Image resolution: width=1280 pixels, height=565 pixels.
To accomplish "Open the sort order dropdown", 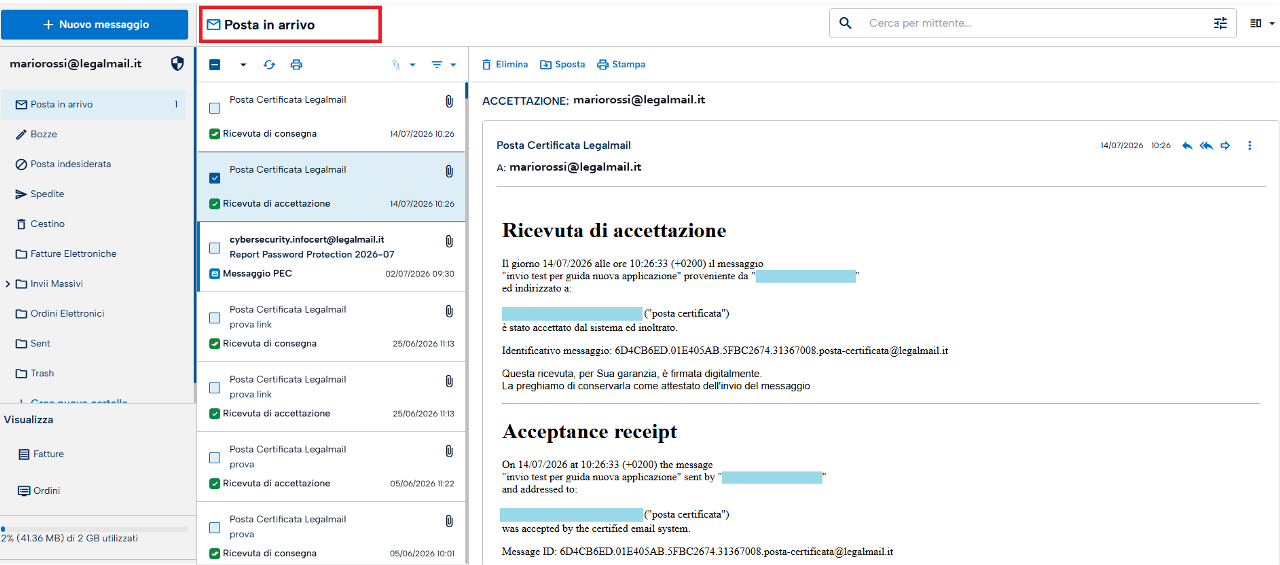I will click(x=404, y=65).
